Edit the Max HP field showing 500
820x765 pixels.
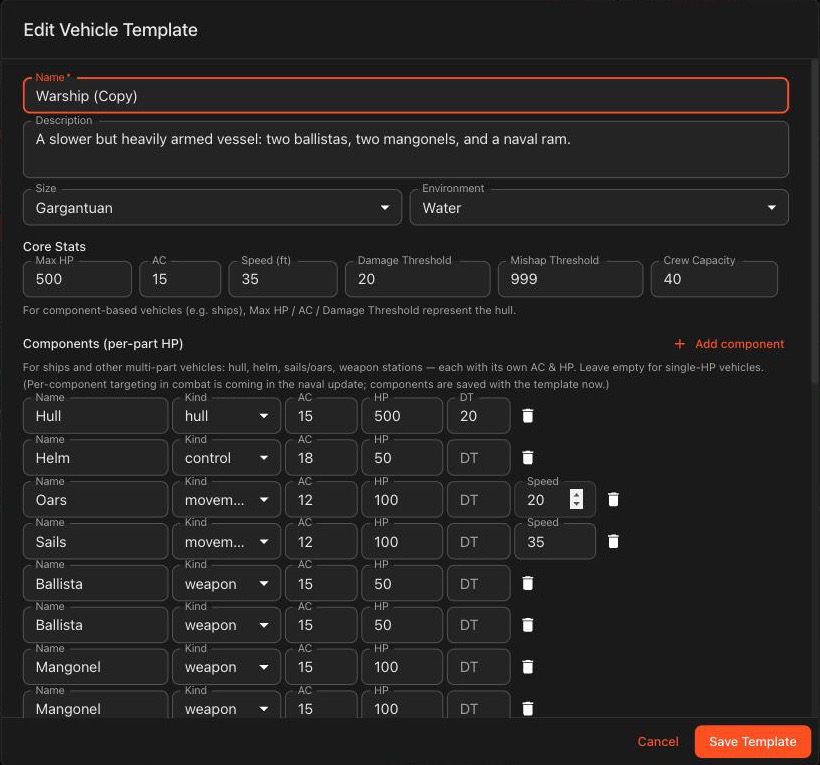pyautogui.click(x=77, y=279)
